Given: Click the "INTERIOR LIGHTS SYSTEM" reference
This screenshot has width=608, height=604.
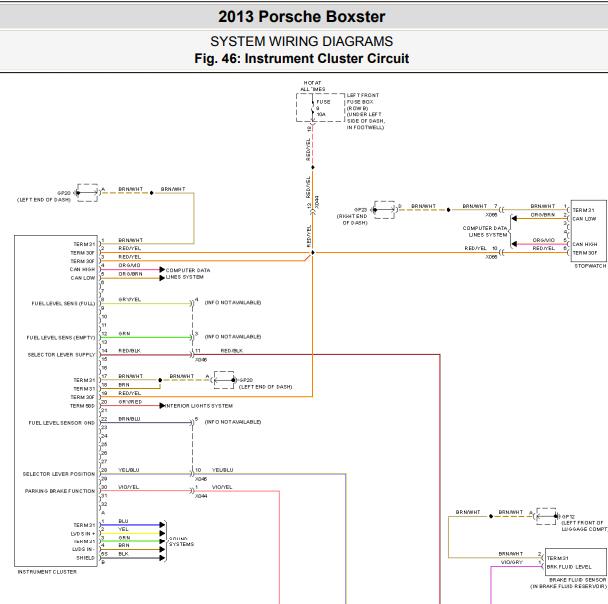Looking at the screenshot, I should pyautogui.click(x=199, y=406).
